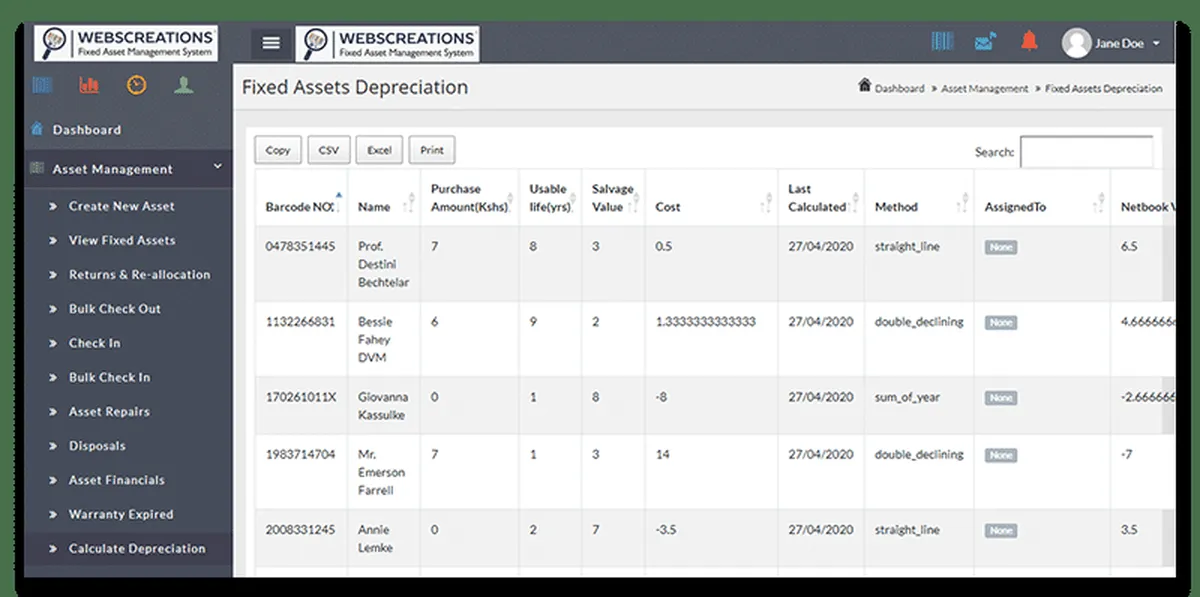Focus the Search input field
The width and height of the screenshot is (1200, 597).
pos(1086,152)
